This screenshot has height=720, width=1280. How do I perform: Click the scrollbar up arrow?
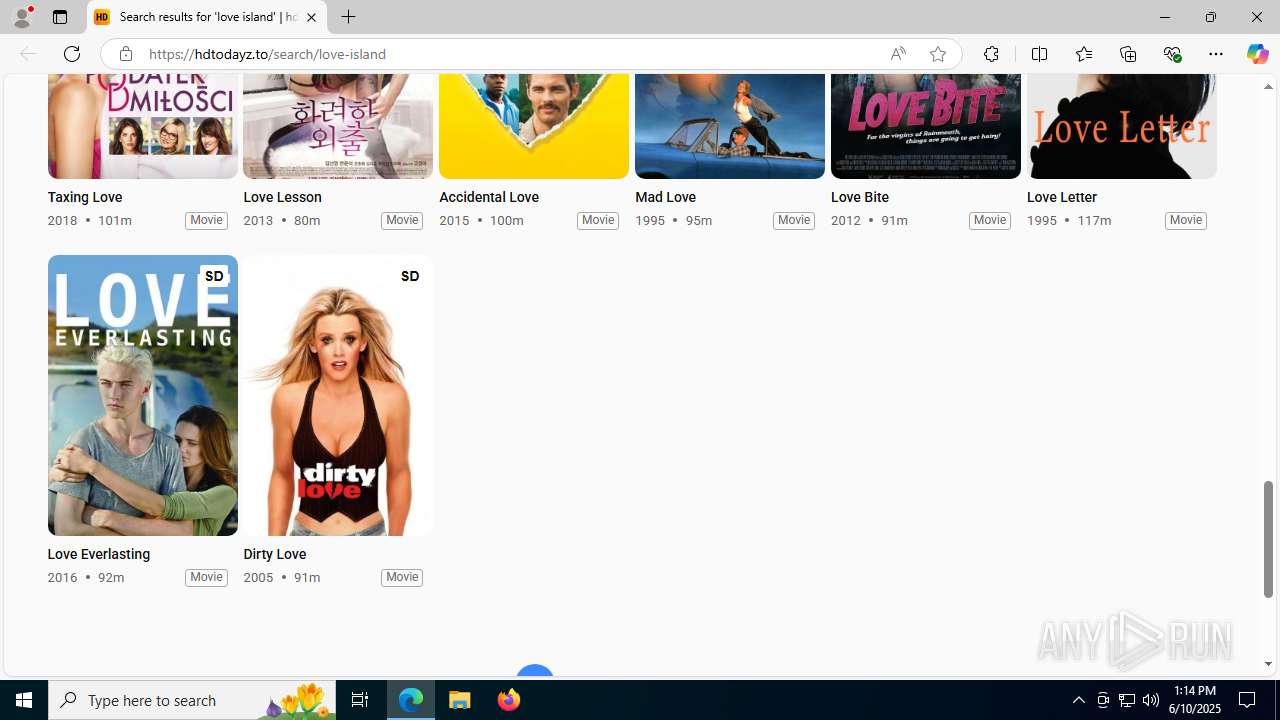(1268, 87)
